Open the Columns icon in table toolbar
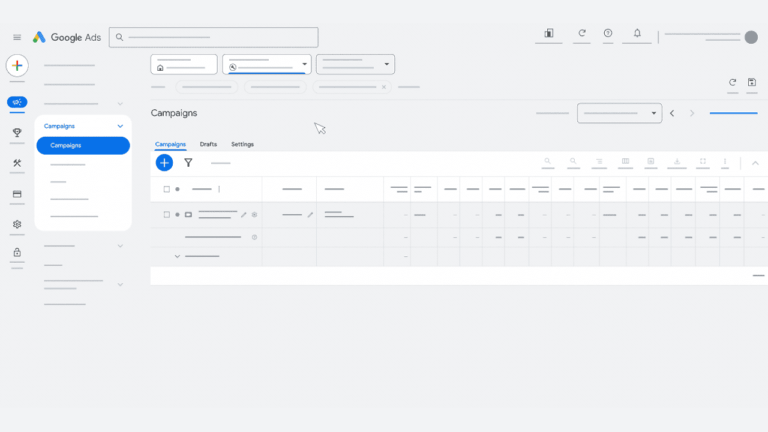768x432 pixels. point(625,161)
